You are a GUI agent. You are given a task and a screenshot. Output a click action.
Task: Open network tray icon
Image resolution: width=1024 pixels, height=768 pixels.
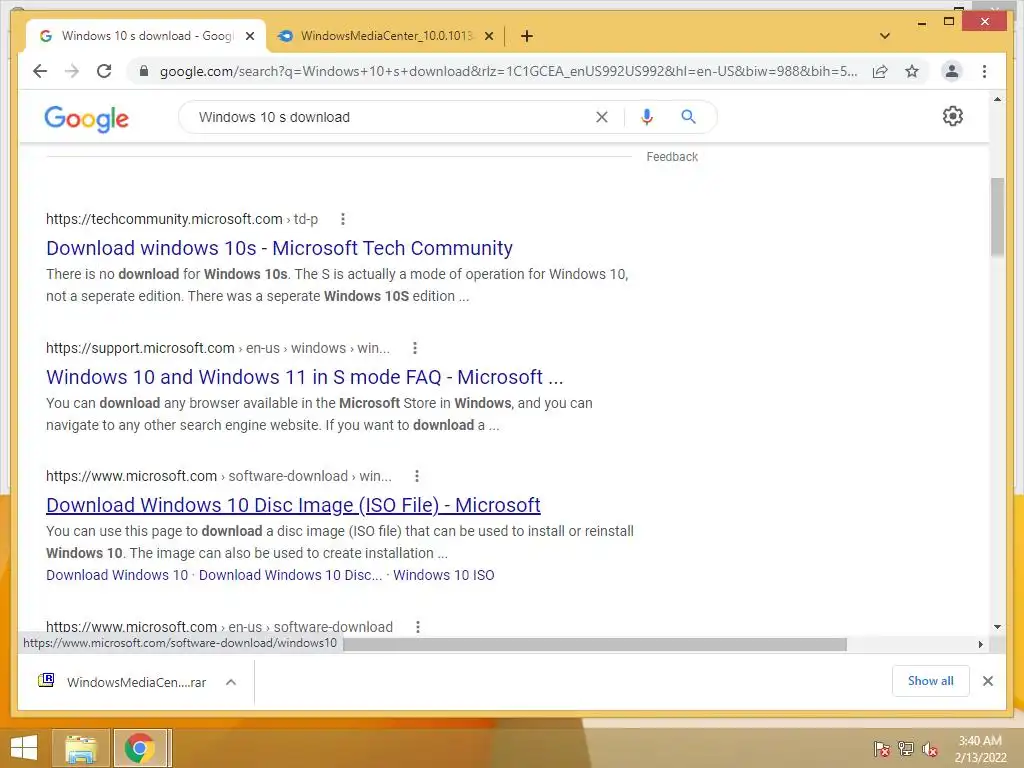coord(906,749)
